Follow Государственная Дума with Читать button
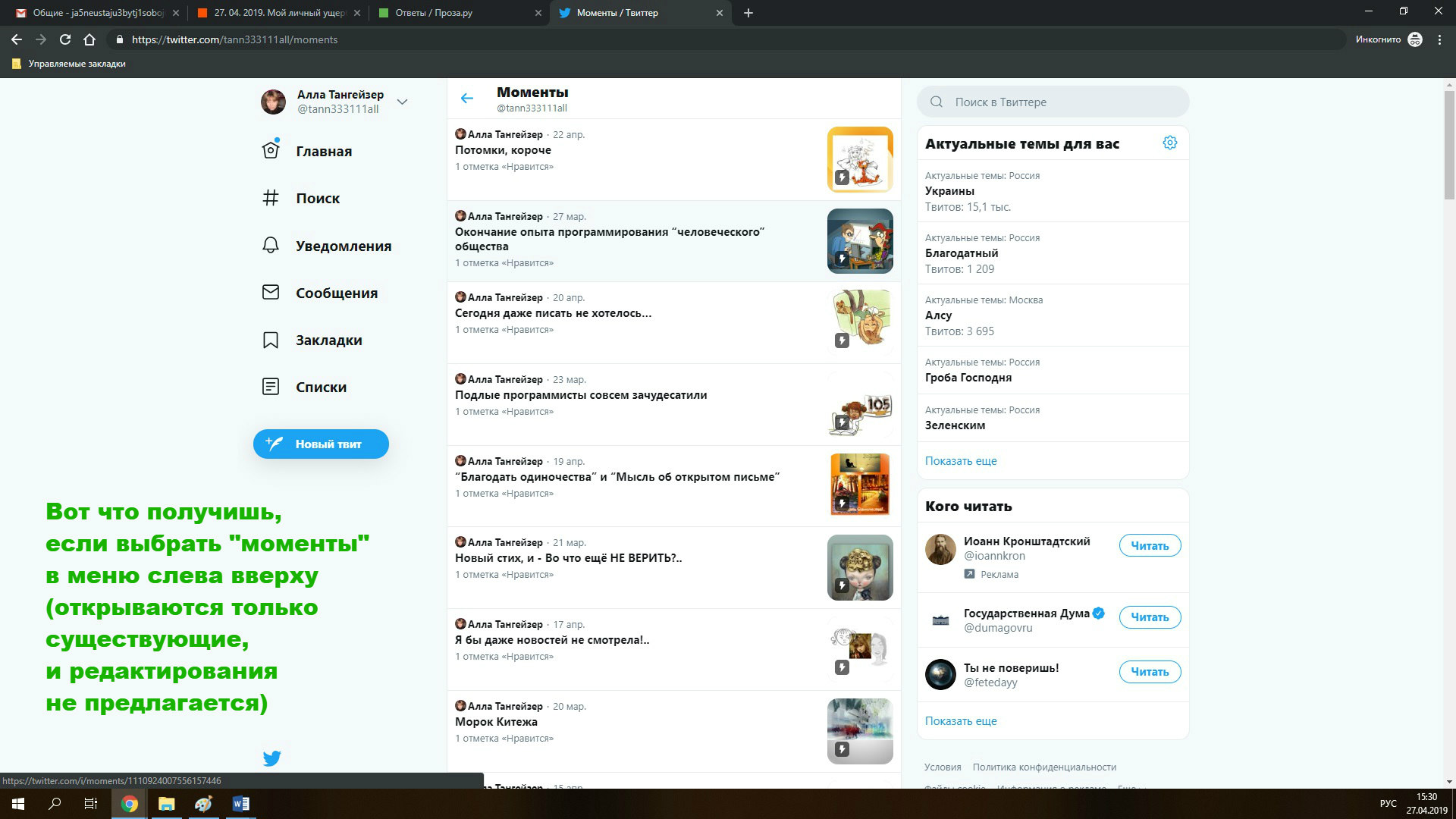This screenshot has width=1456, height=819. pos(1150,617)
